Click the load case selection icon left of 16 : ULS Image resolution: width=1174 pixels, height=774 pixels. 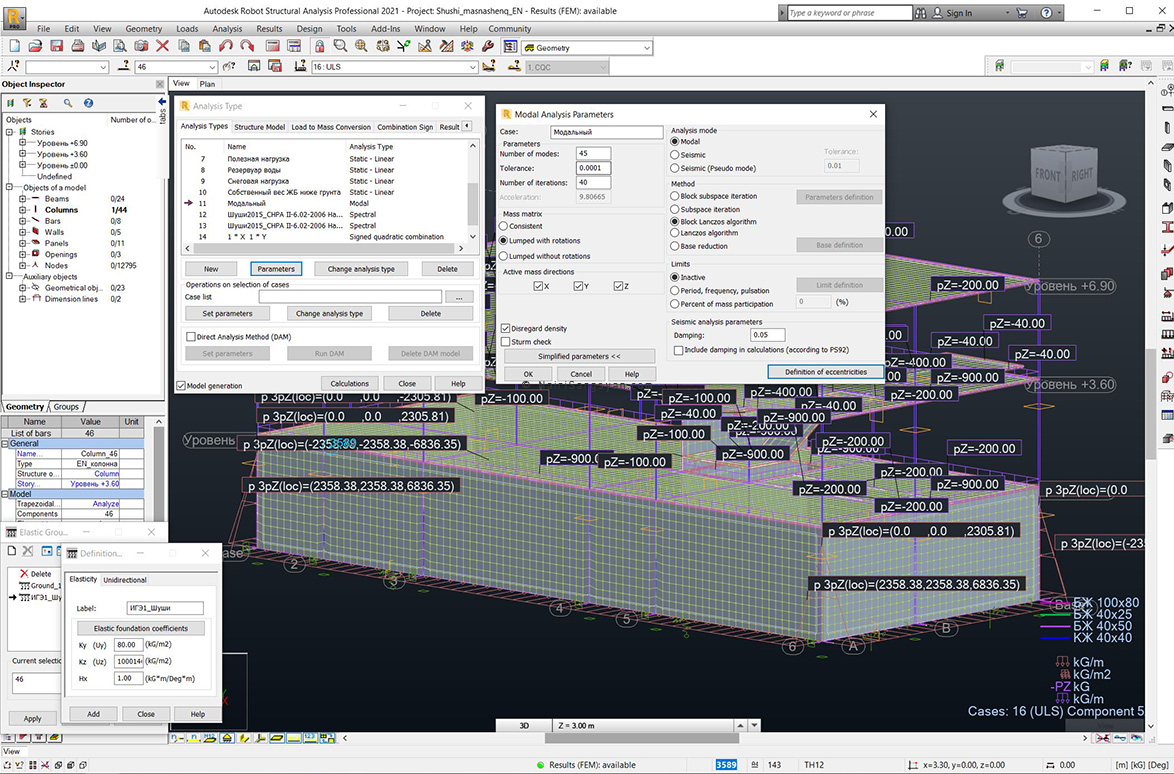click(x=300, y=67)
